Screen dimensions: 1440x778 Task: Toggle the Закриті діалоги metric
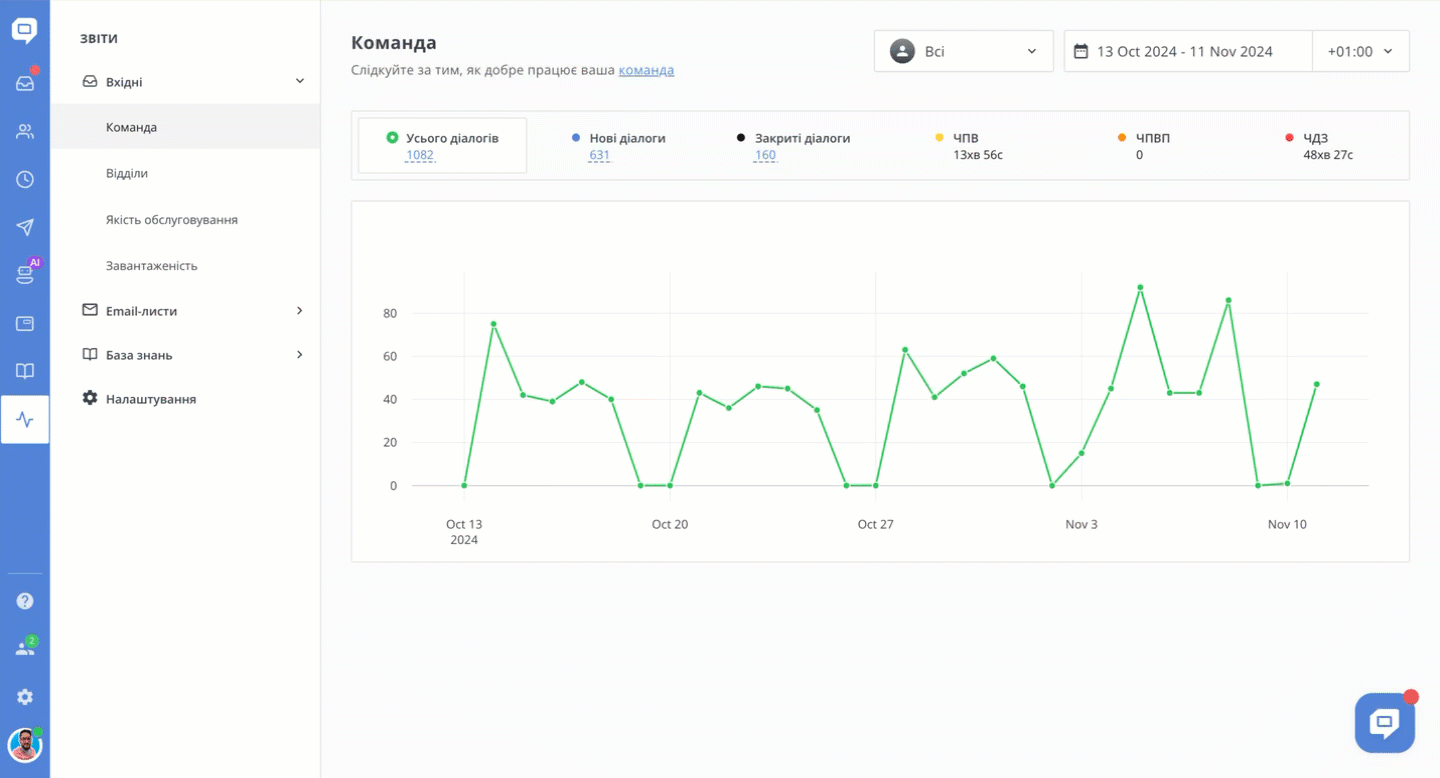[x=801, y=138]
